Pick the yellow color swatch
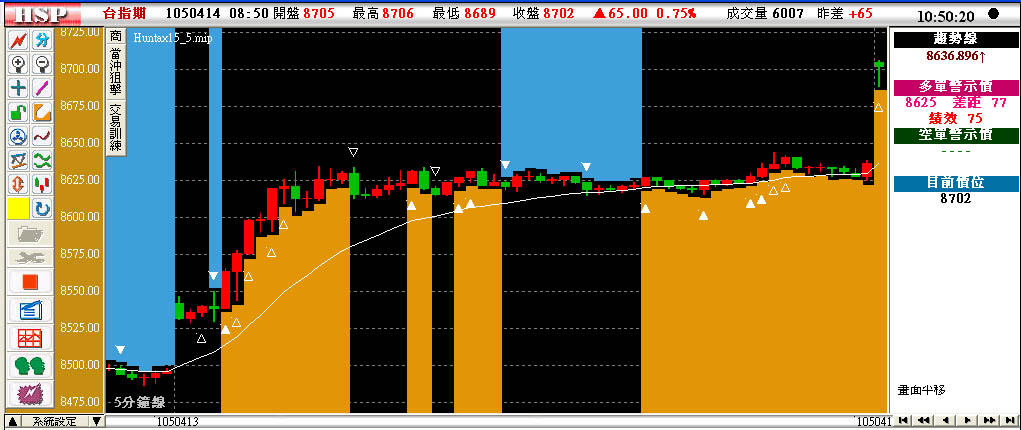The image size is (1021, 430). point(19,208)
